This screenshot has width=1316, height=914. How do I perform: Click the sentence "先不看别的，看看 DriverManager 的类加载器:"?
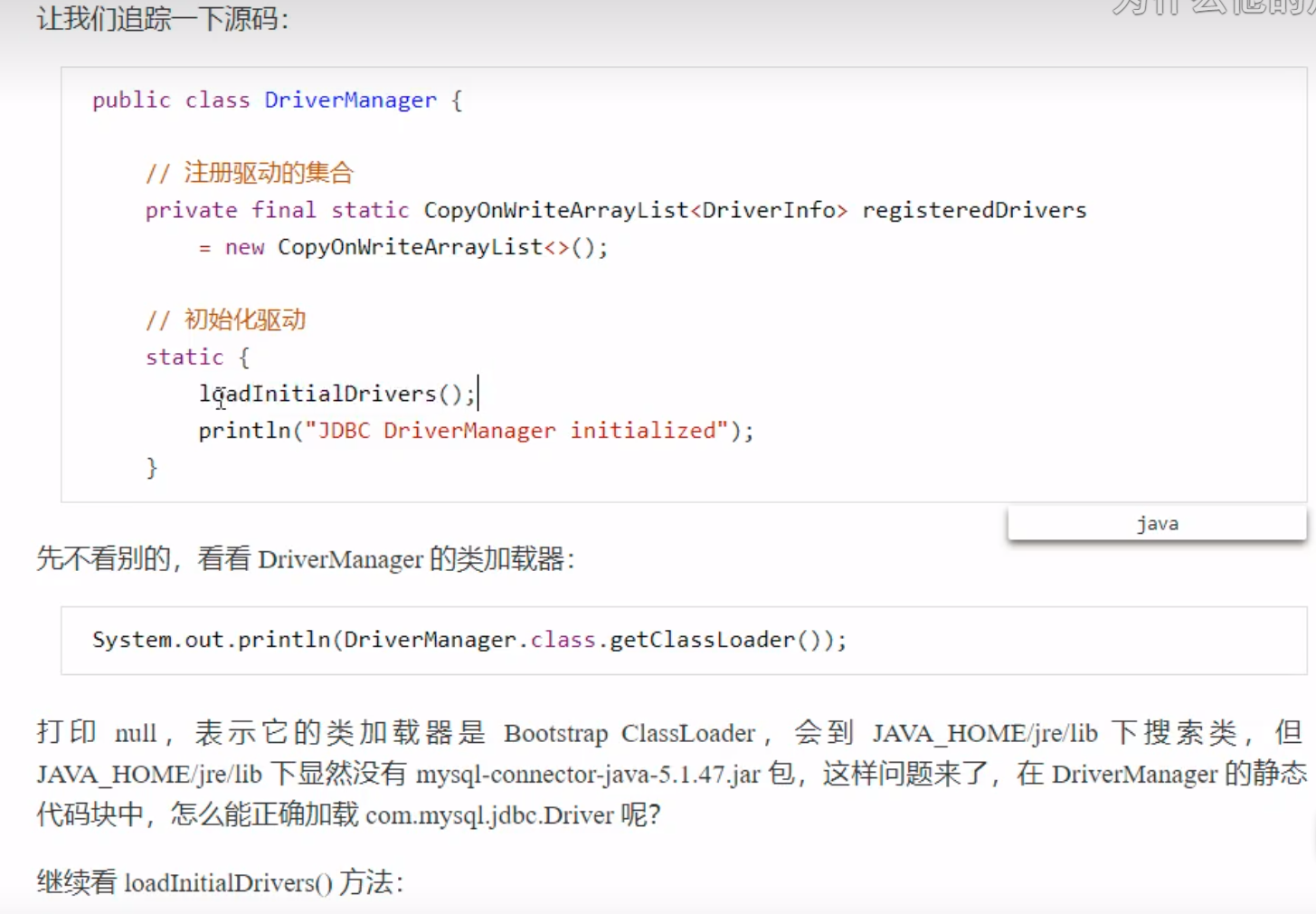pyautogui.click(x=306, y=559)
